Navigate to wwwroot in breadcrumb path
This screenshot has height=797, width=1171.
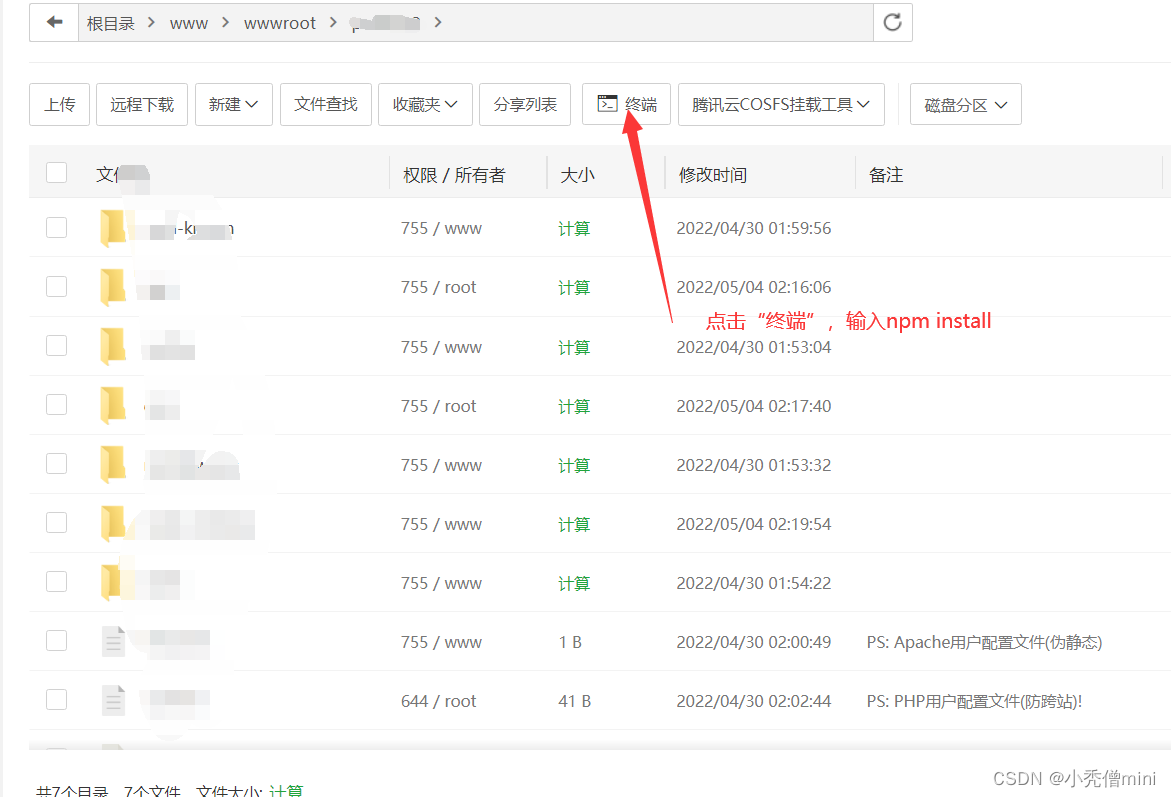280,23
